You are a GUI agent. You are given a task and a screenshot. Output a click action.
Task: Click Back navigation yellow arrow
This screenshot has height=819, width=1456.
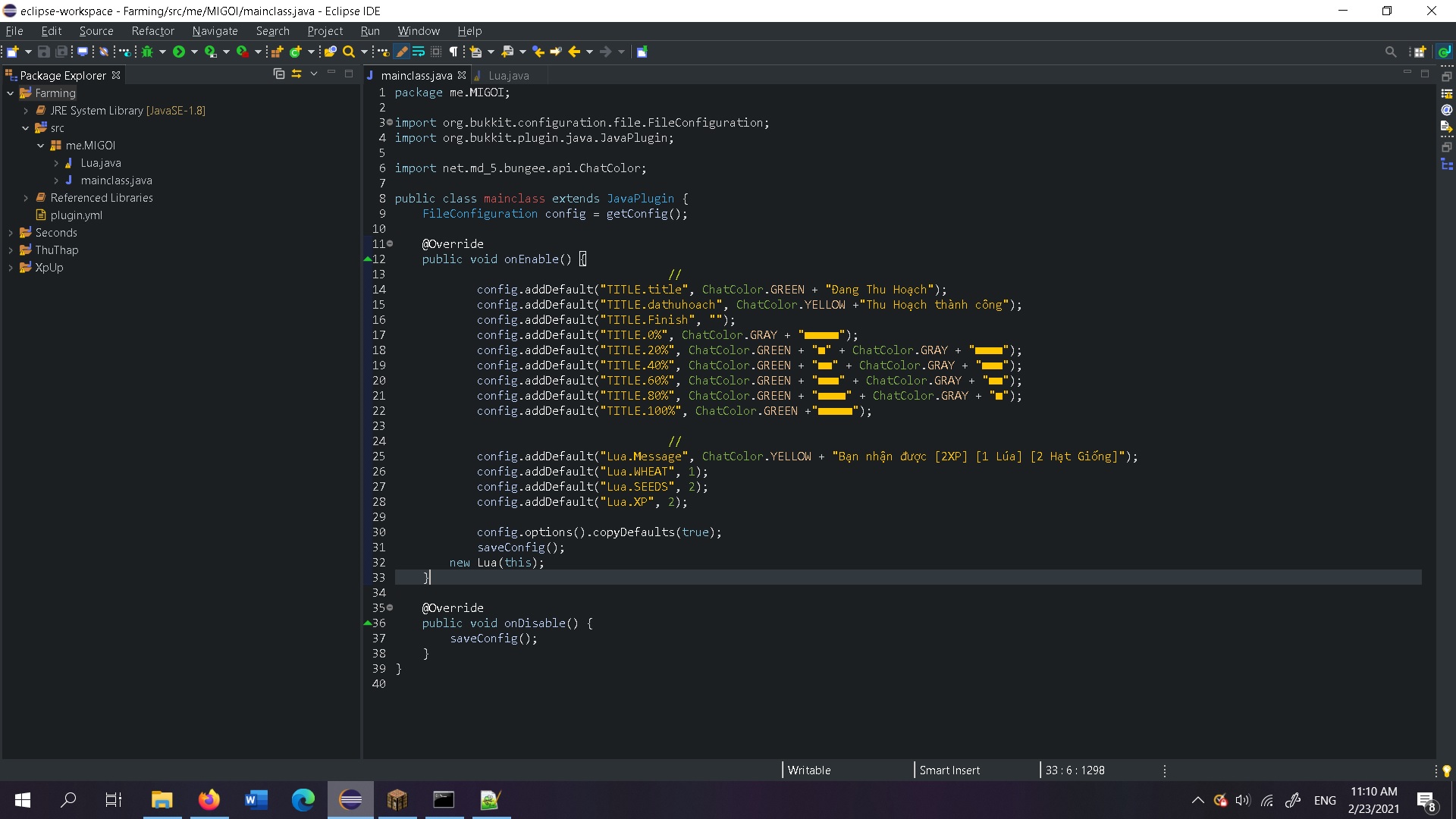[573, 52]
